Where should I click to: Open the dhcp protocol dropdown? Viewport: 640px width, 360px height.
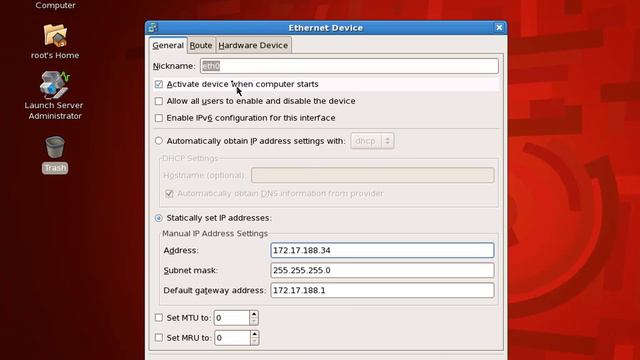tap(372, 141)
